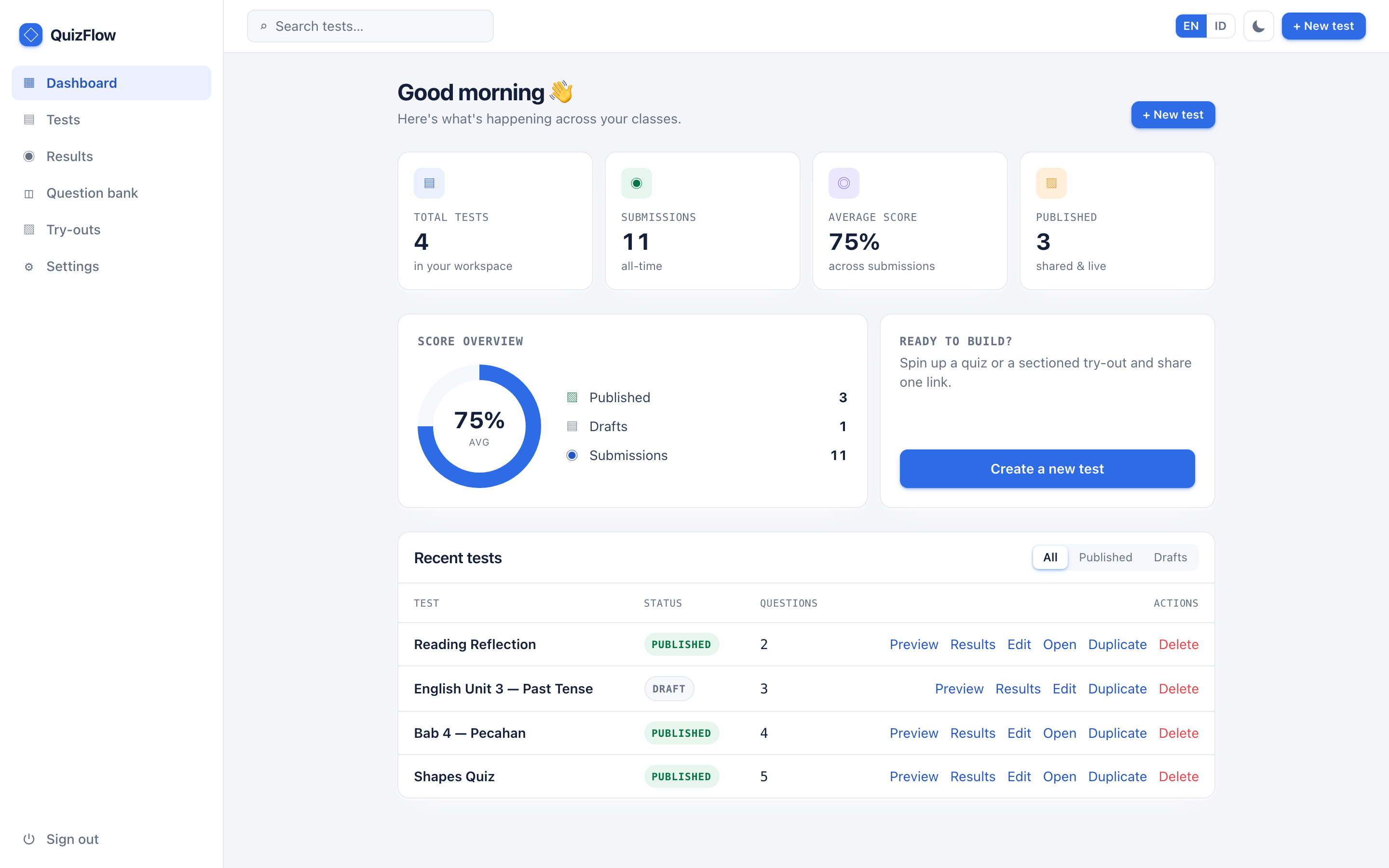Viewport: 1389px width, 868px height.
Task: Click the DRAFT status badge
Action: 668,689
